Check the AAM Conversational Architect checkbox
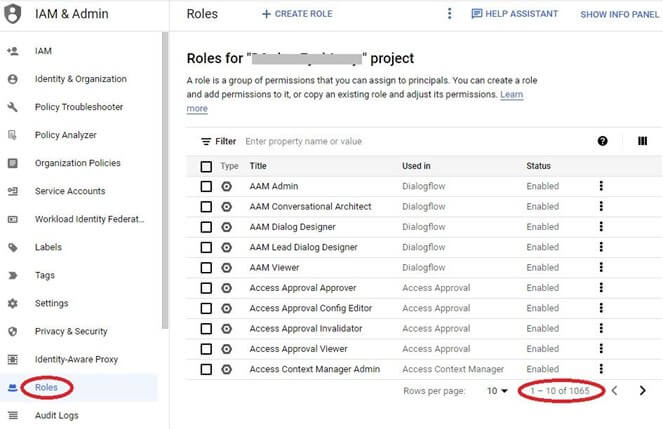Viewport: 663px width, 429px height. coord(206,207)
